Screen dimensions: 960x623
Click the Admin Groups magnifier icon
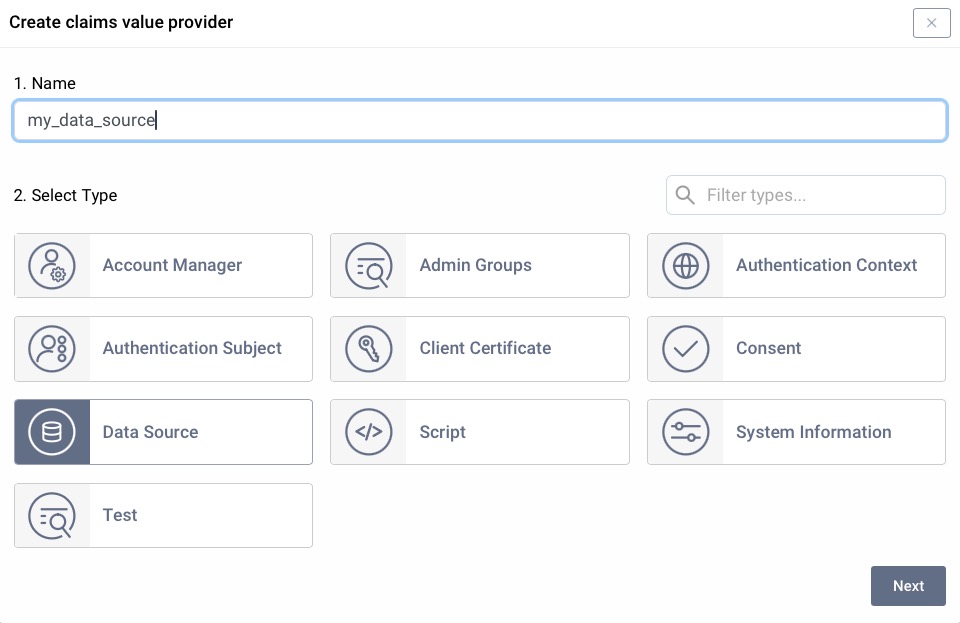[368, 265]
